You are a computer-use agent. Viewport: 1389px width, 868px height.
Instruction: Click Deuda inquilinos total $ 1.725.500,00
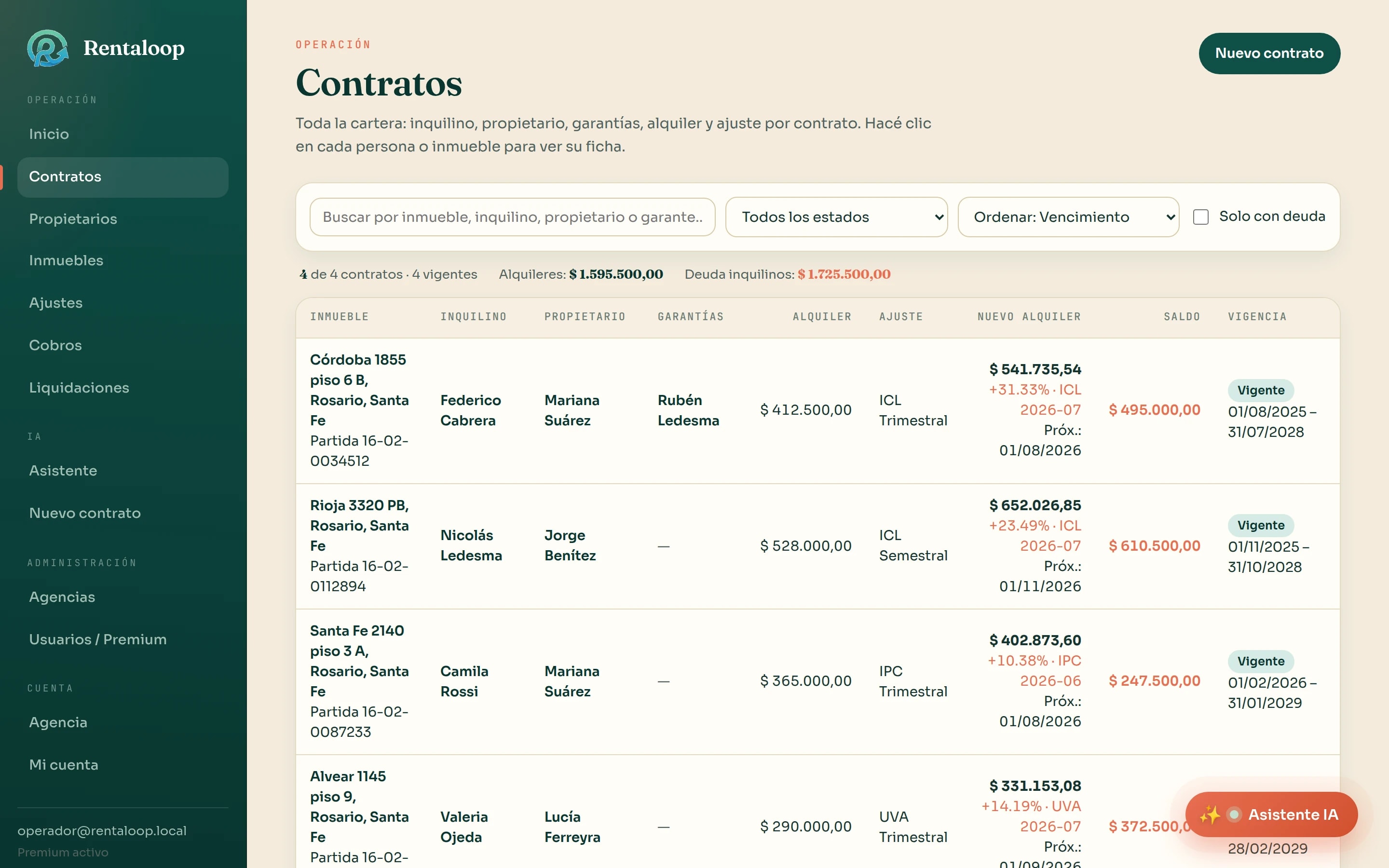point(844,274)
